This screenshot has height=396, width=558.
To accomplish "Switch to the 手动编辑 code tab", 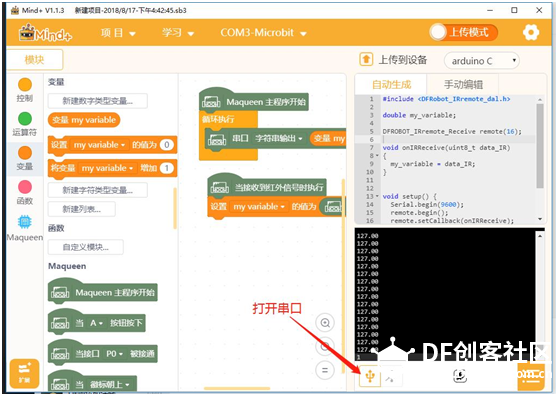I will (463, 85).
